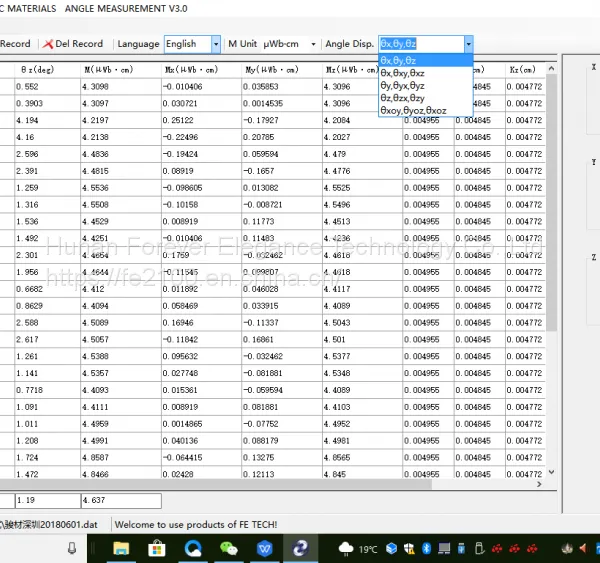Select the Mz cell 4.479

362,154
